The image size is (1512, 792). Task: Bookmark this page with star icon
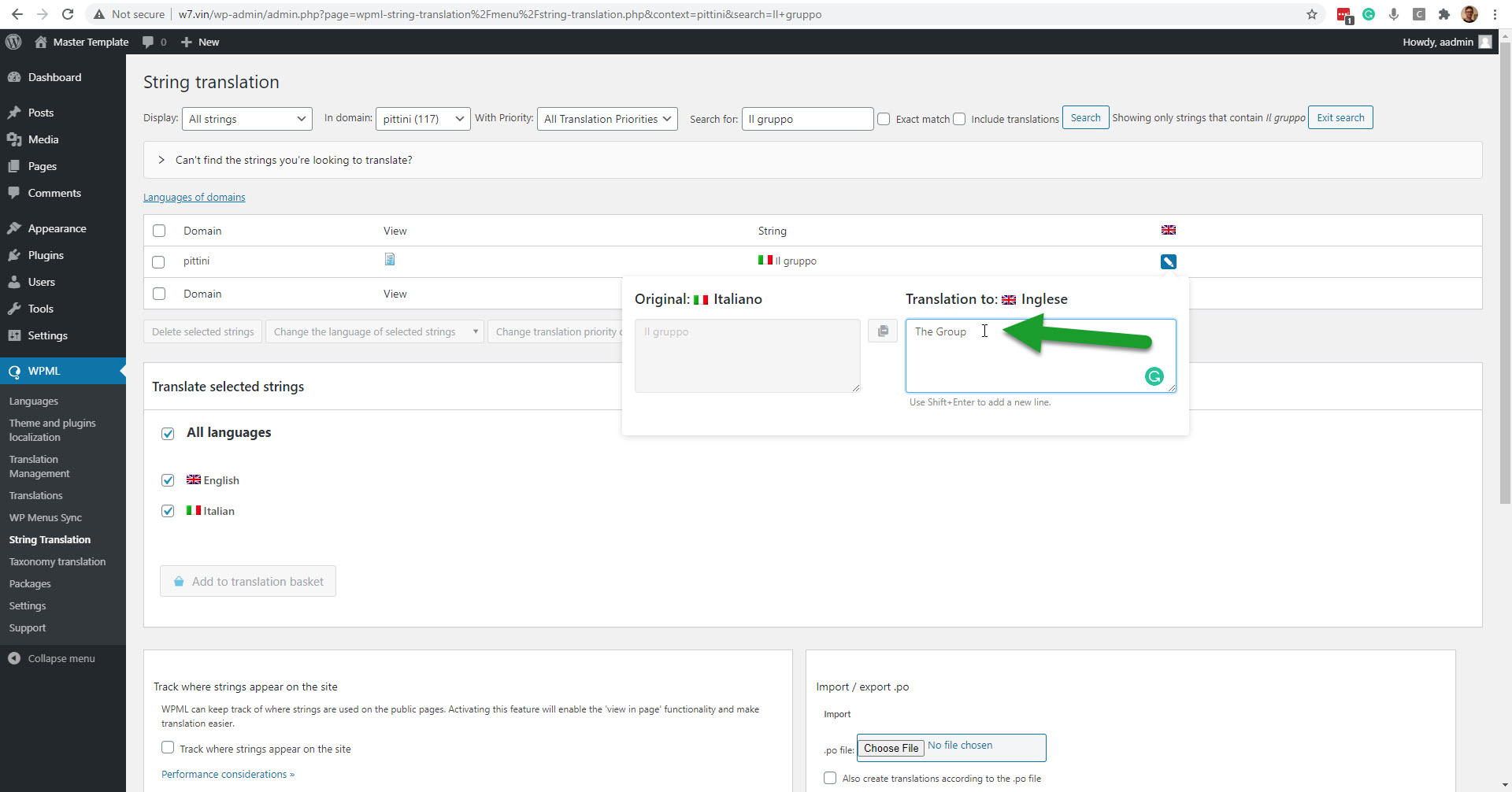pyautogui.click(x=1312, y=14)
